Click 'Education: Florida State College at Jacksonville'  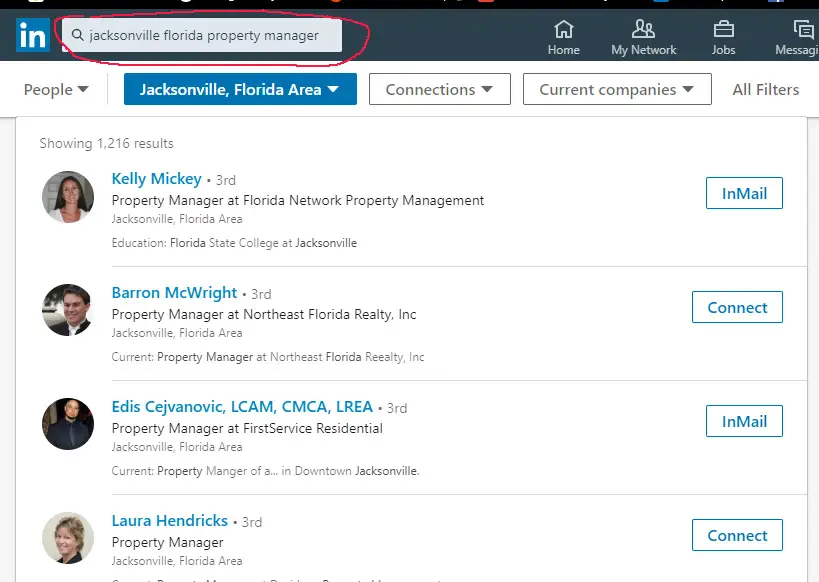pos(234,243)
